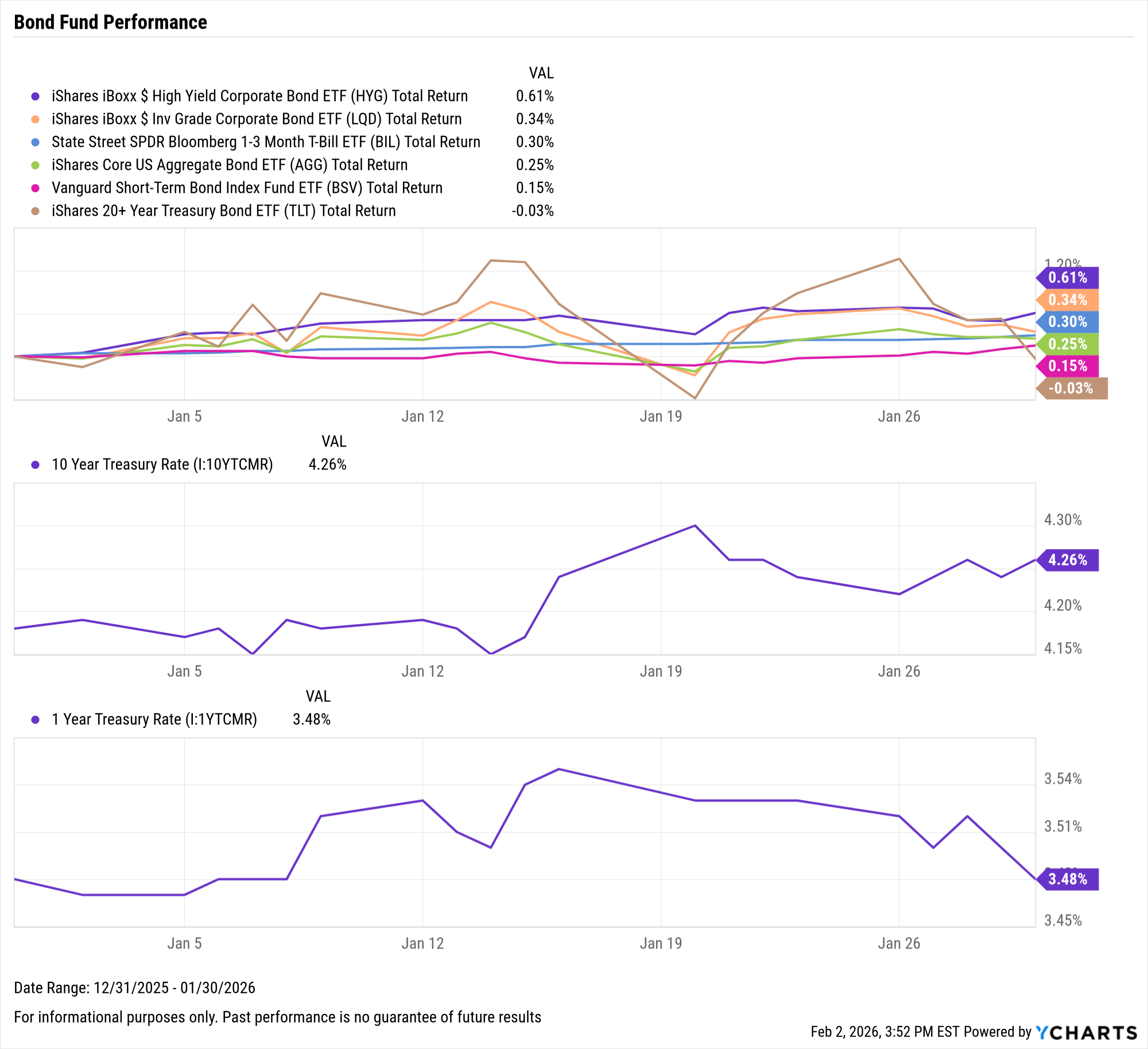This screenshot has width=1148, height=1049.
Task: Click the YCharts logo
Action: pos(1087,1032)
